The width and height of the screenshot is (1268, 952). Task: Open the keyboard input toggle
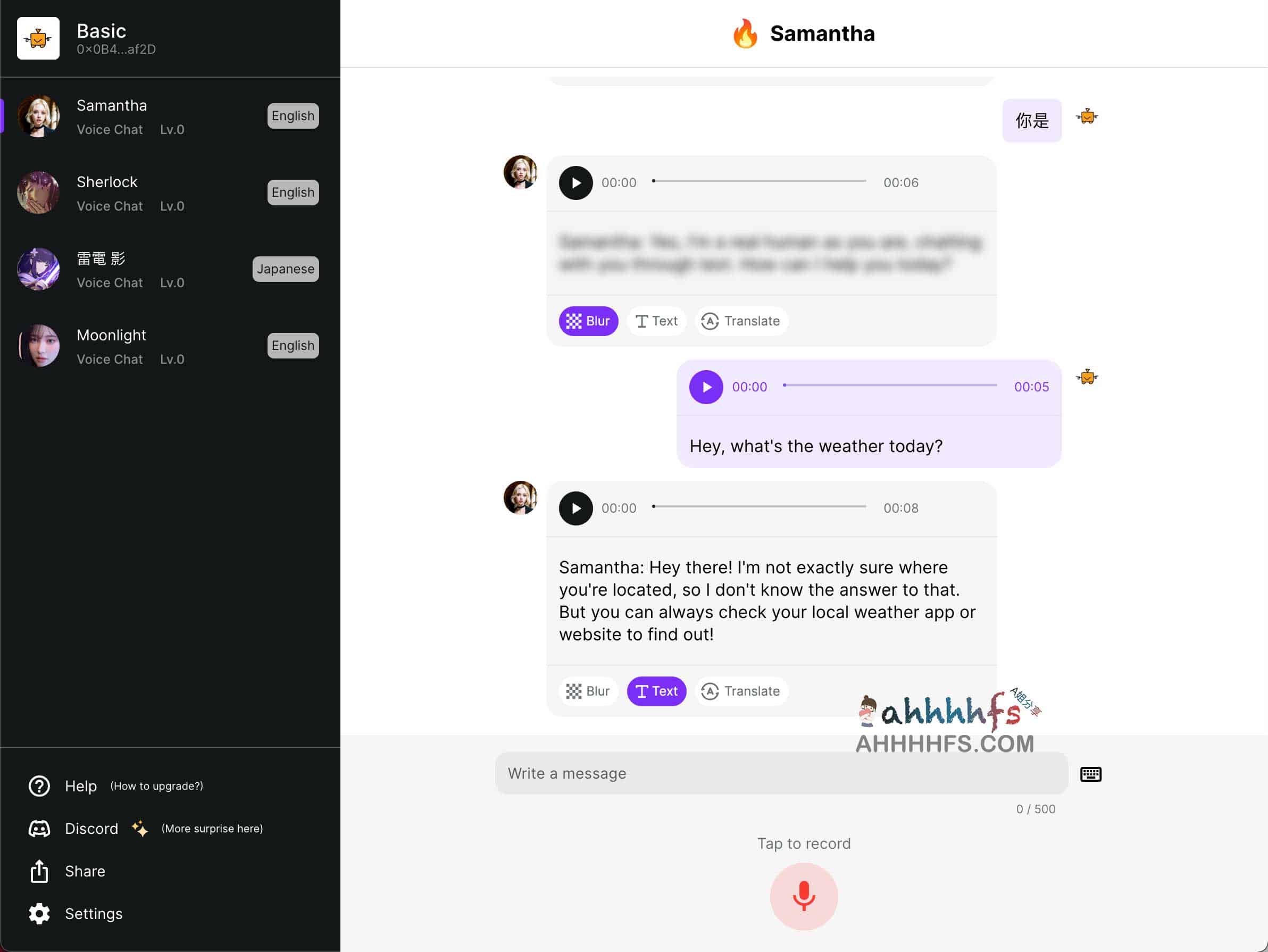click(1091, 773)
